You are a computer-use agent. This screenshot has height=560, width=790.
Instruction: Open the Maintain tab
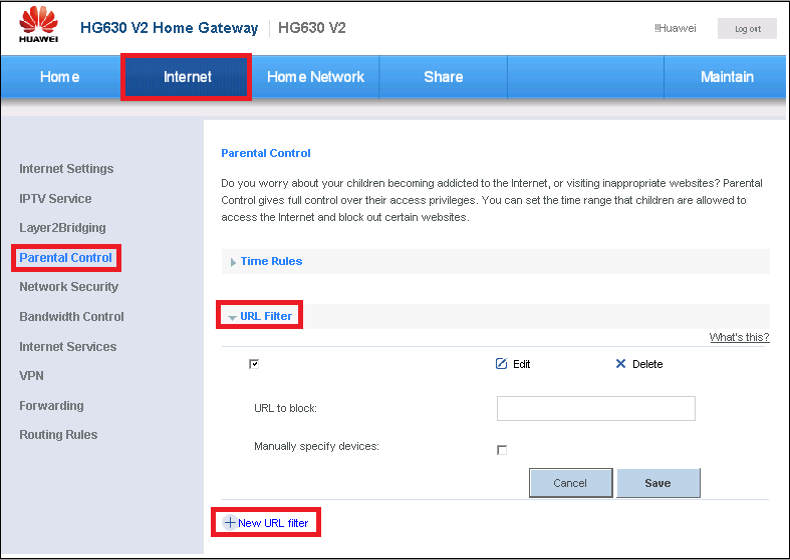727,77
